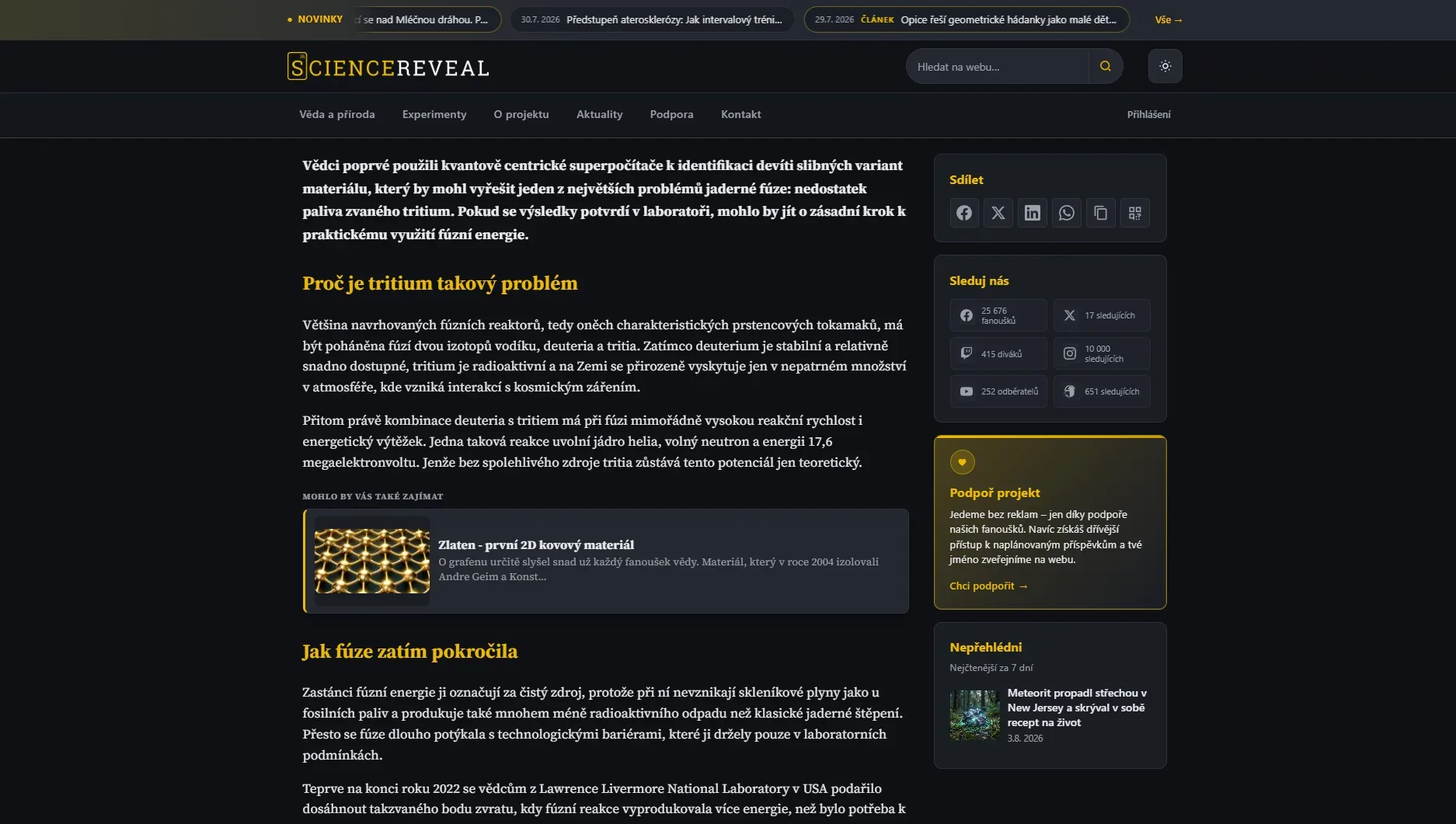The image size is (1456, 824).
Task: Click Přihlášení login link
Action: pyautogui.click(x=1148, y=114)
